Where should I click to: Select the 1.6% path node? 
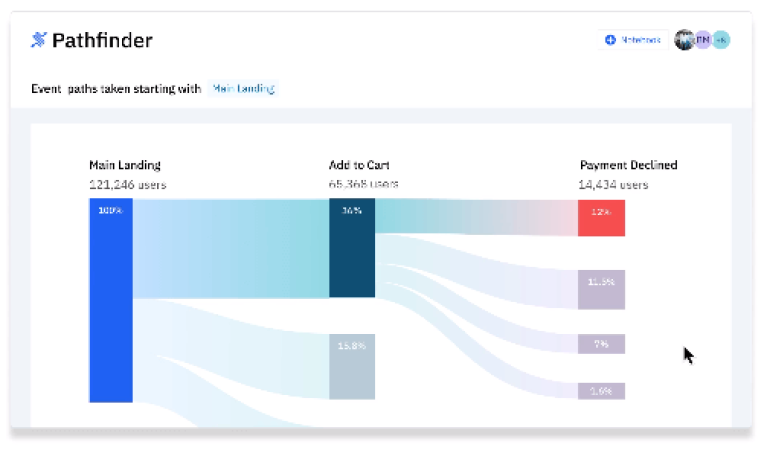tap(601, 391)
